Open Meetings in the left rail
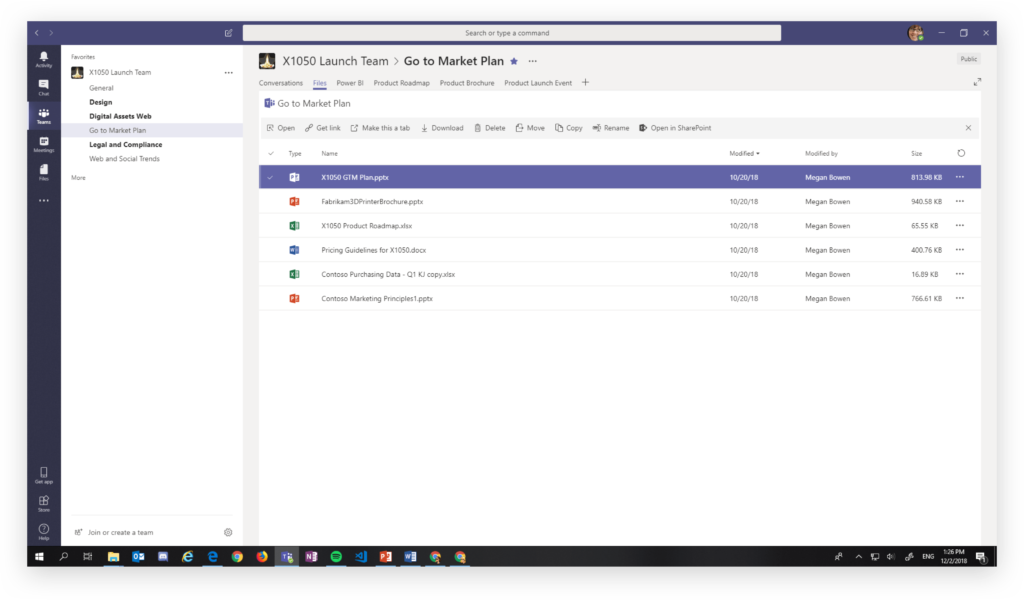Image resolution: width=1024 pixels, height=600 pixels. click(44, 144)
